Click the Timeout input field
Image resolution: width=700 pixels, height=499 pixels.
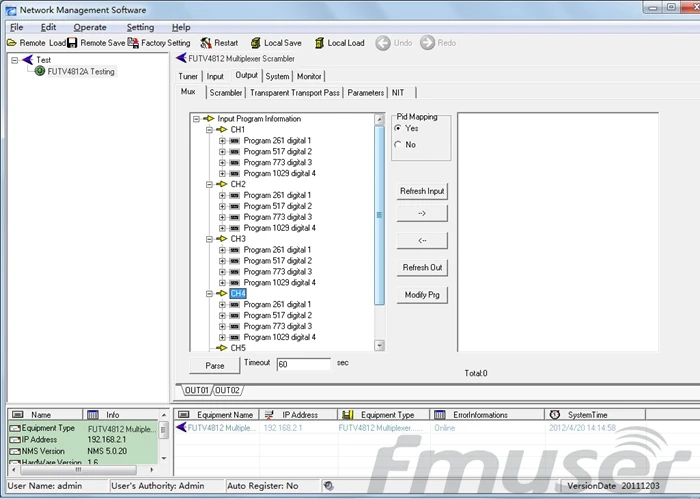pyautogui.click(x=304, y=364)
